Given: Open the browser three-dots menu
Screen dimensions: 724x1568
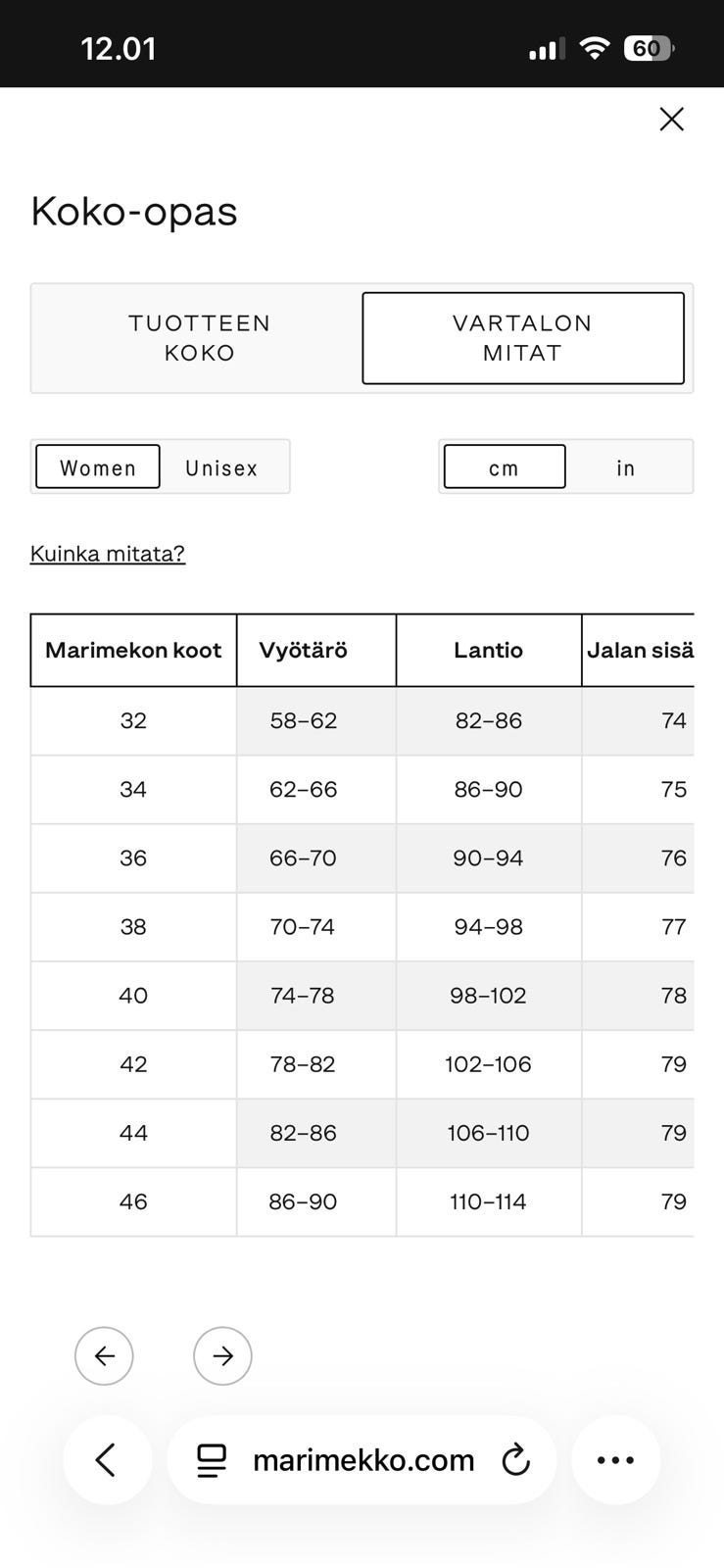Looking at the screenshot, I should [x=615, y=1459].
